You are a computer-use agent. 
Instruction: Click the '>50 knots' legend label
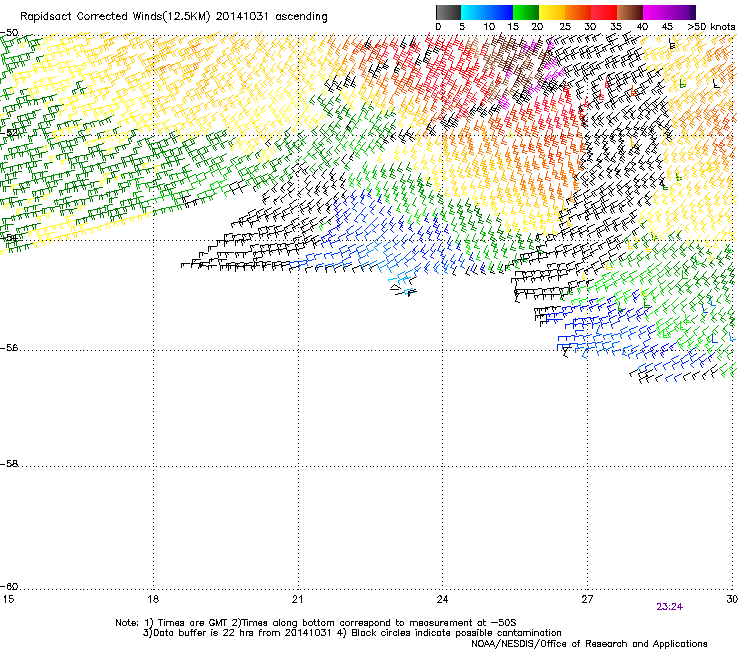click(x=711, y=27)
